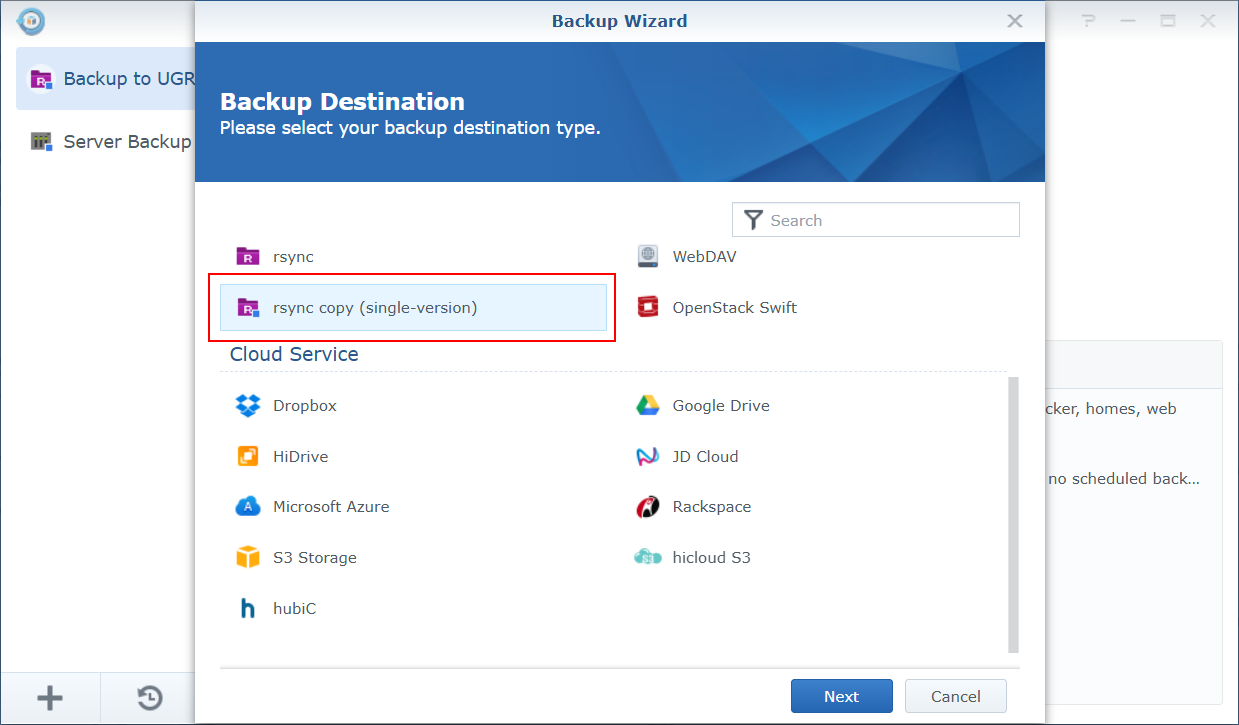Click the plus icon to create backup task
Image resolution: width=1239 pixels, height=725 pixels.
click(x=49, y=698)
